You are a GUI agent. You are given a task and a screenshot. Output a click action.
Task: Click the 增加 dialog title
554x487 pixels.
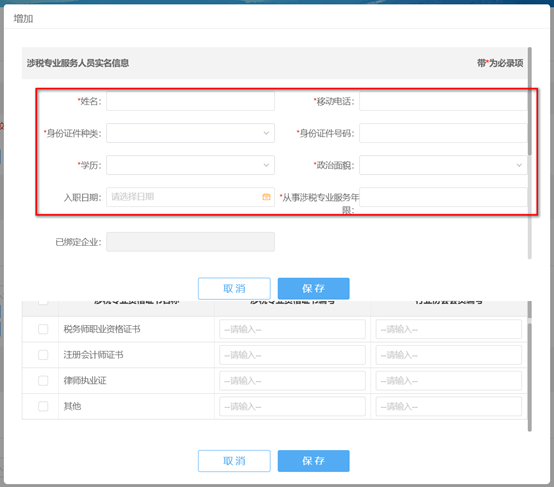(23, 18)
